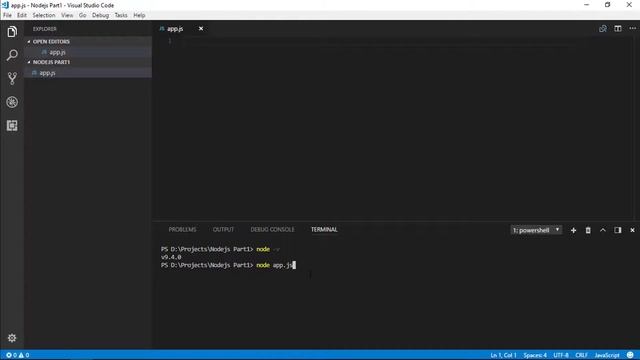Open the Debug menu

point(100,15)
